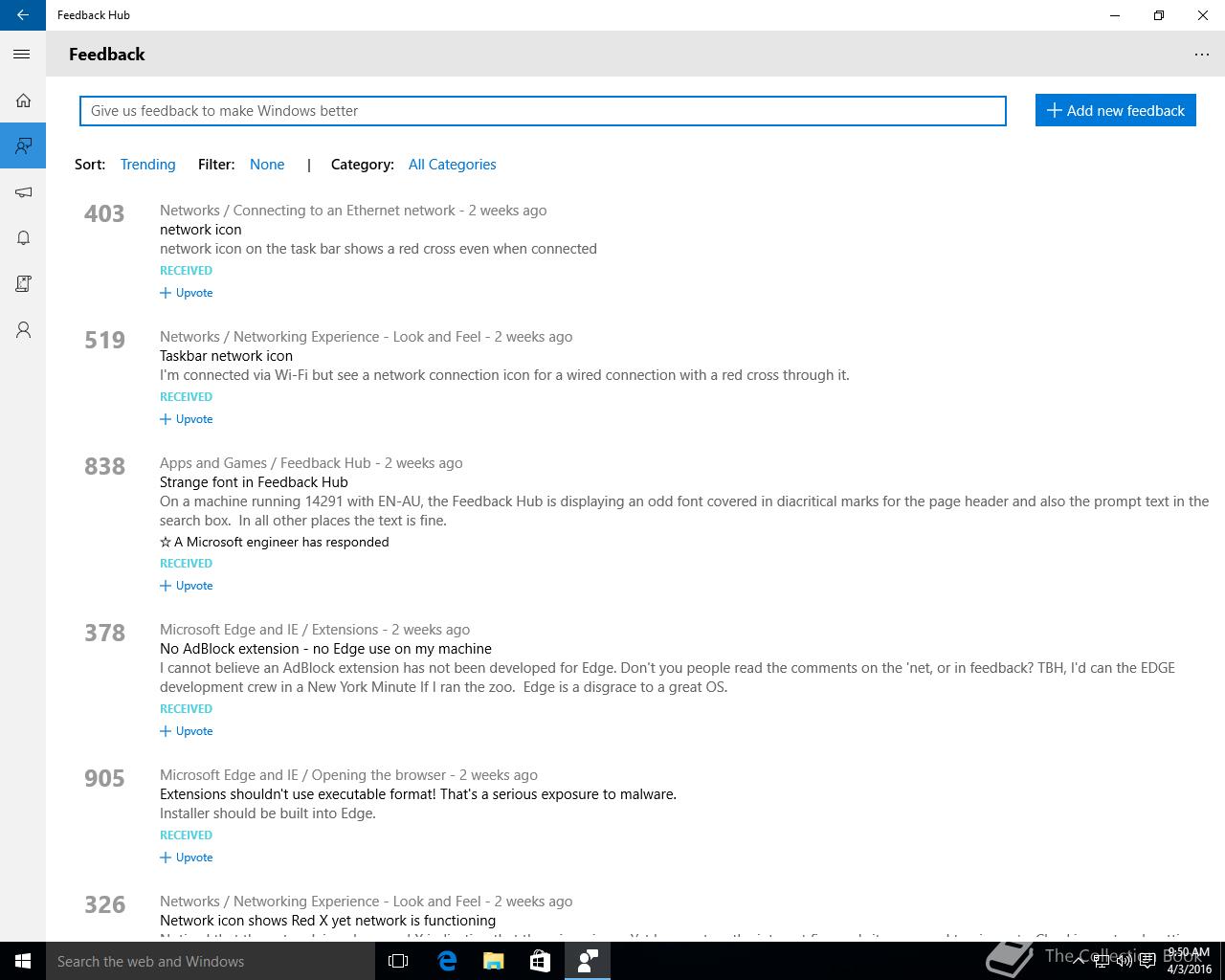Open 'Strange font in Feedback Hub' feedback
Screen dimensions: 1225x980
click(x=254, y=482)
